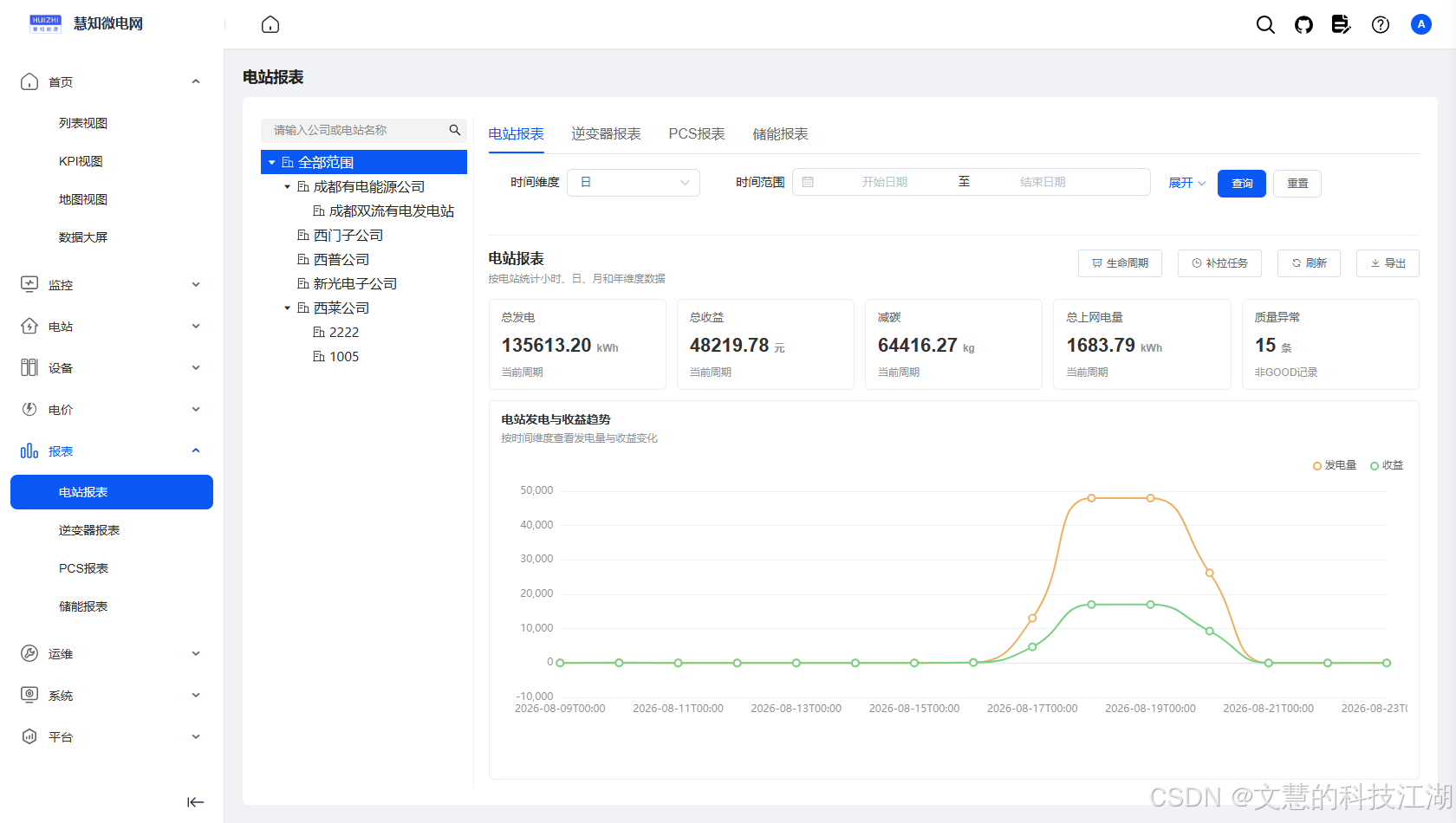Switch to the 储能报表 tab
Viewport: 1456px width, 823px height.
[x=780, y=133]
